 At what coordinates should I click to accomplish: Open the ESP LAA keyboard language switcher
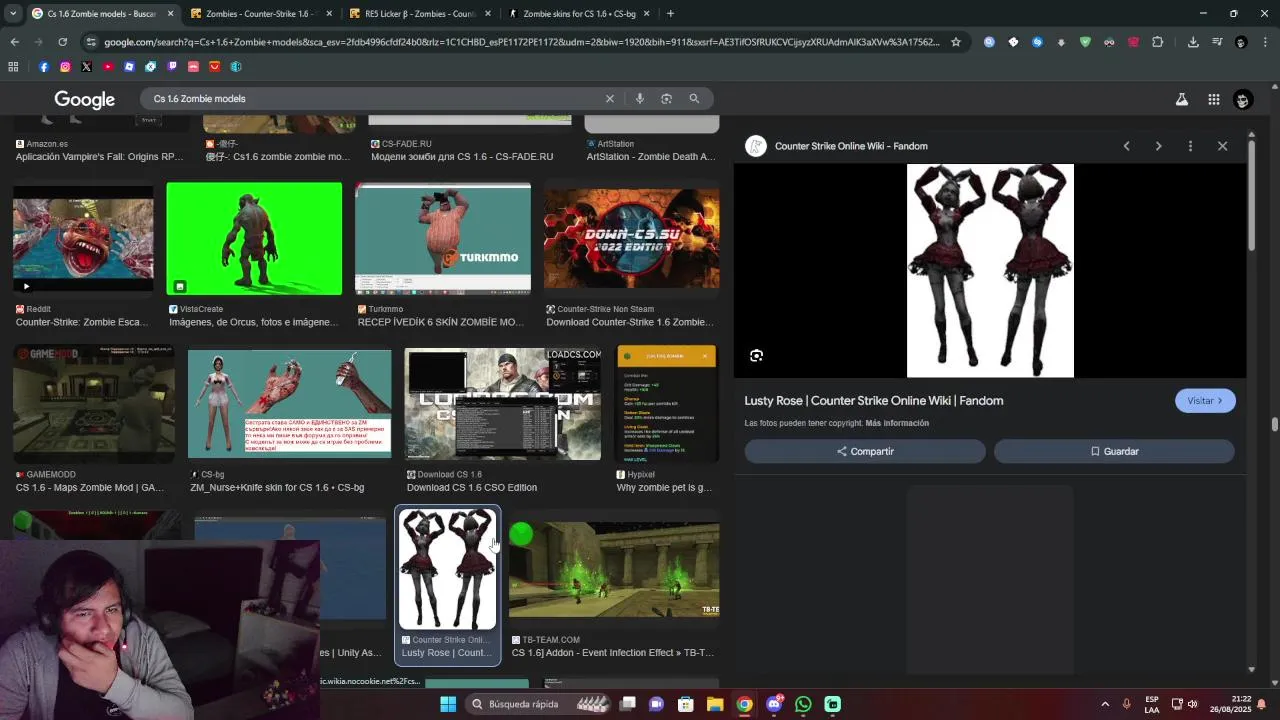tap(1152, 704)
